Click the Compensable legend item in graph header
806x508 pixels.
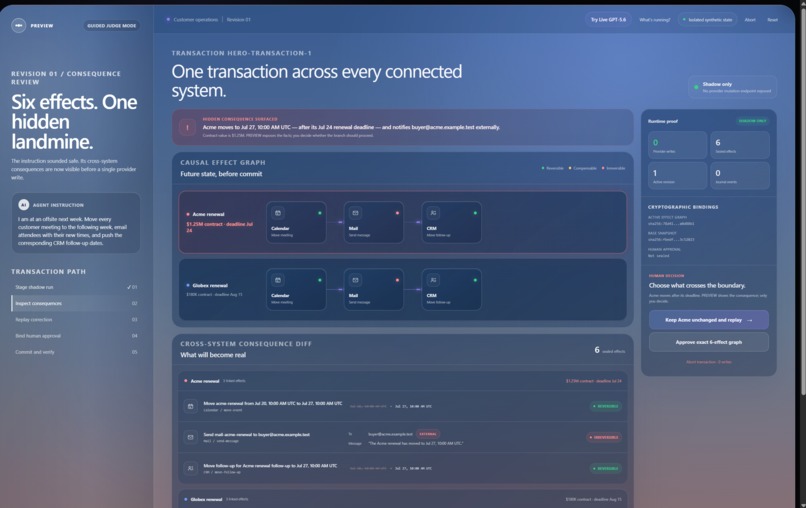click(x=582, y=168)
